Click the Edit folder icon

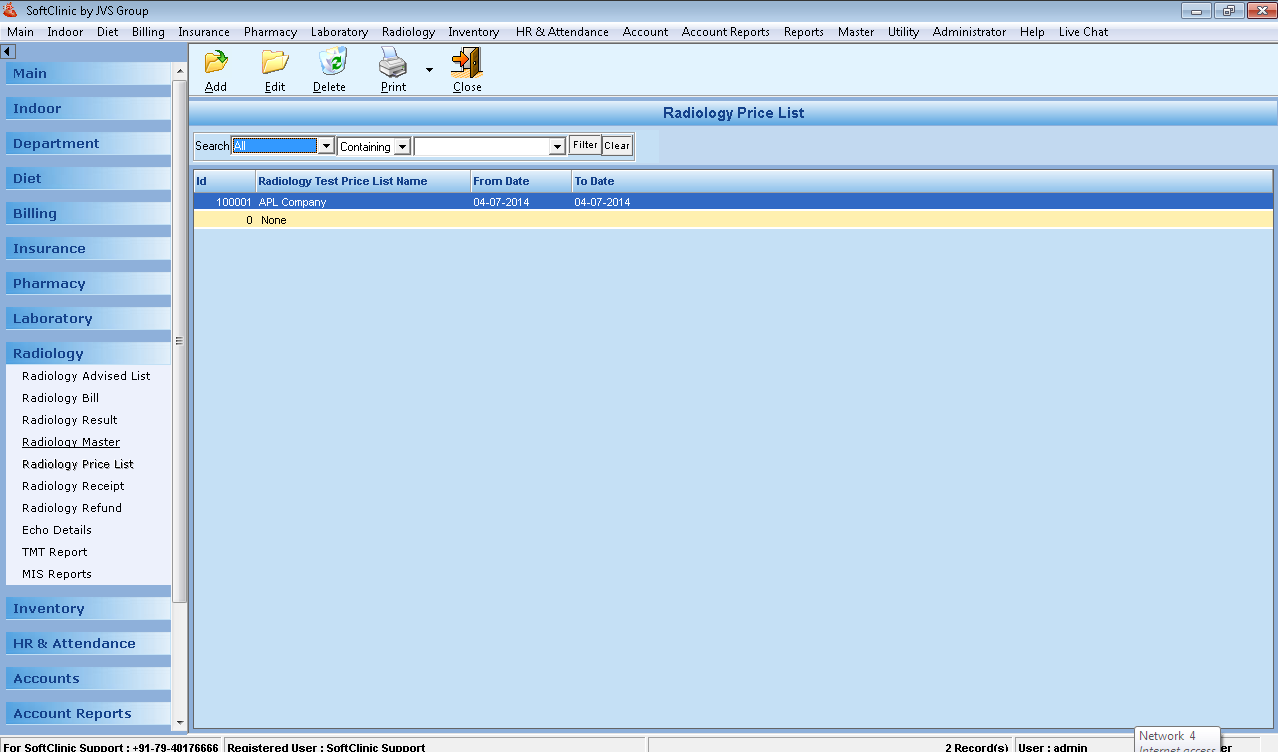click(274, 63)
